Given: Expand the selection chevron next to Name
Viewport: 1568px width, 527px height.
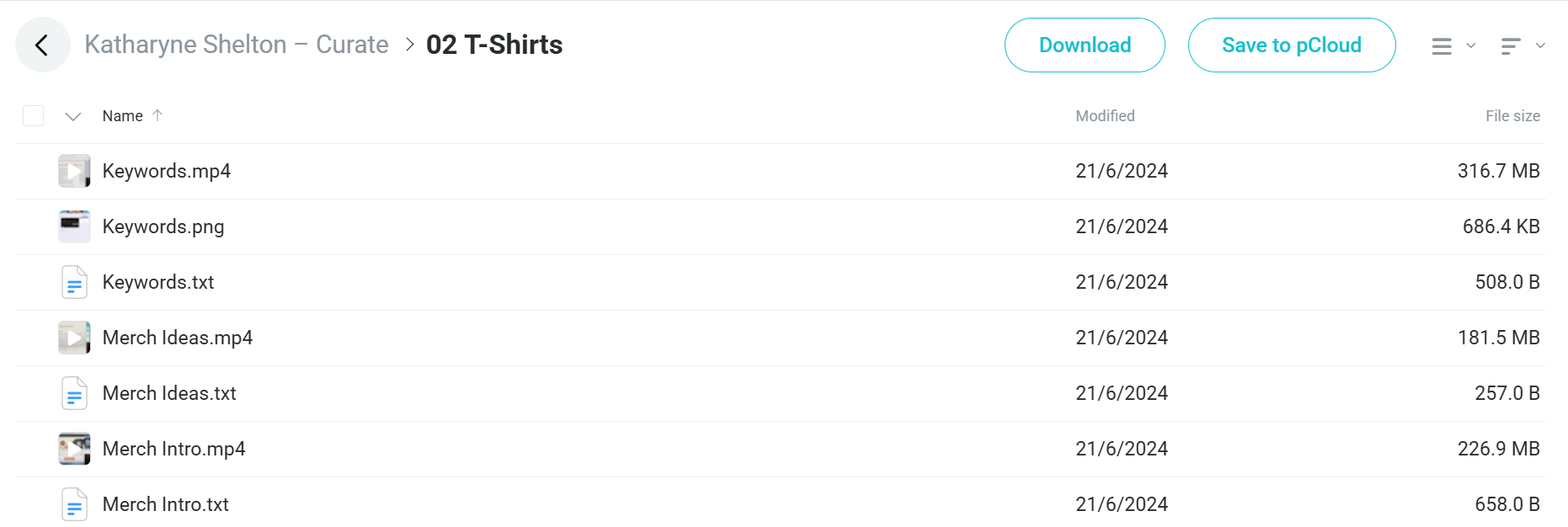Looking at the screenshot, I should (73, 116).
